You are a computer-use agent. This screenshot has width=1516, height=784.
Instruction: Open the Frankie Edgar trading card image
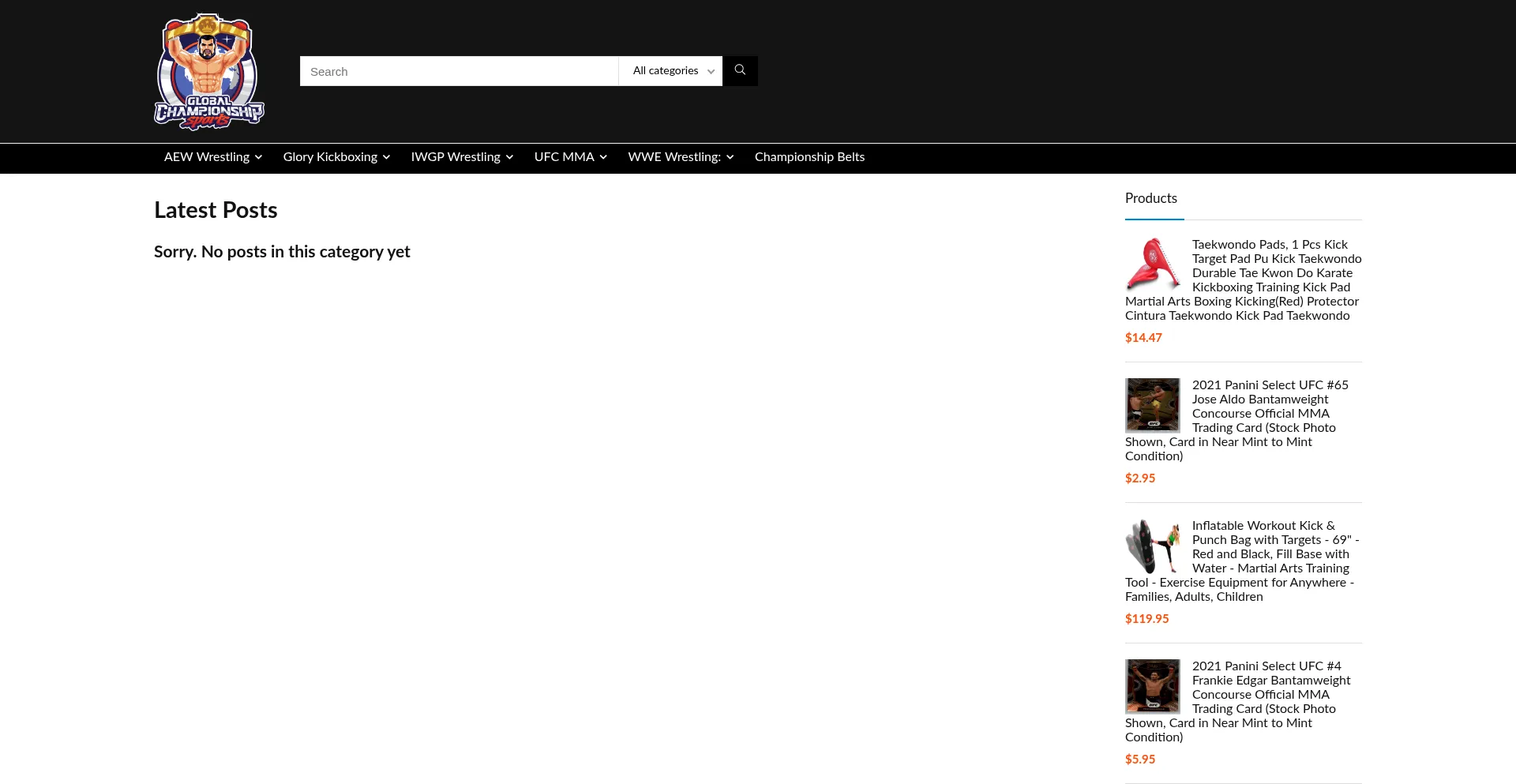pyautogui.click(x=1152, y=686)
